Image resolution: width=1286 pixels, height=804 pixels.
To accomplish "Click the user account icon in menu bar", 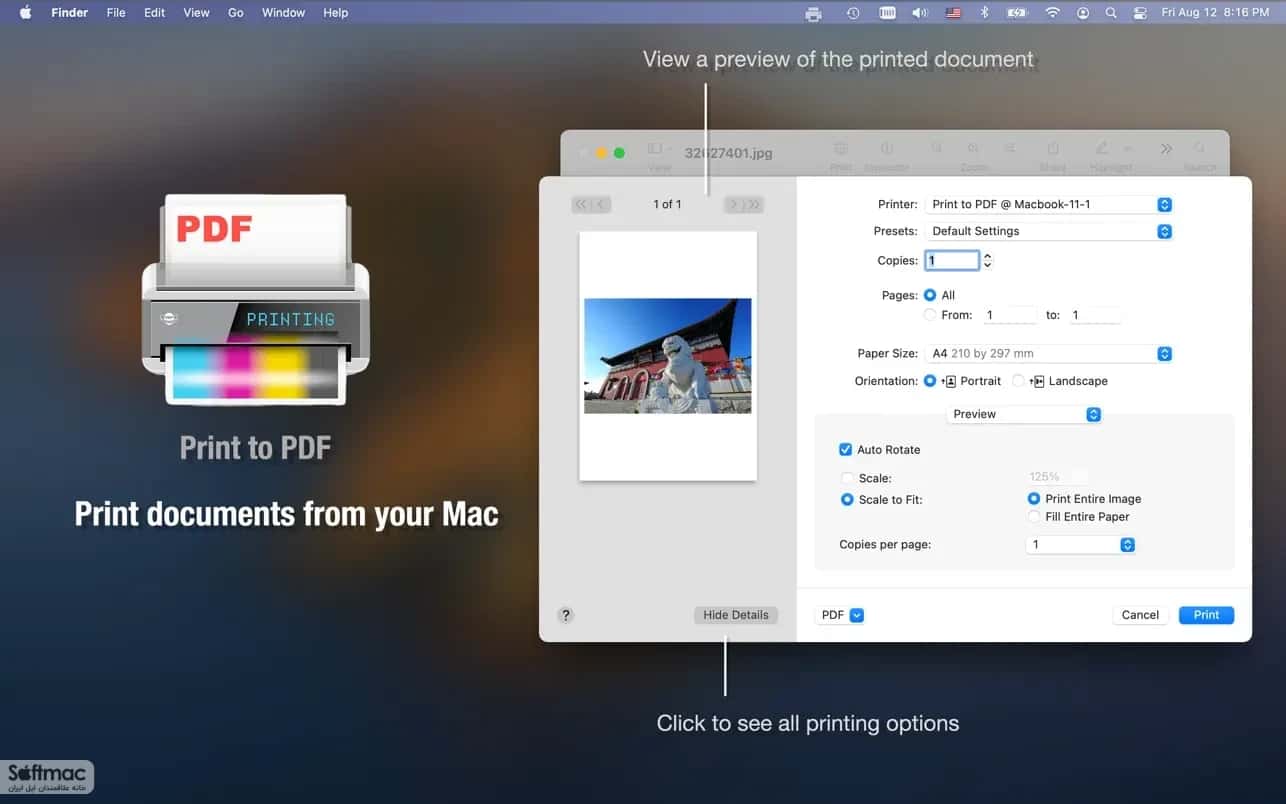I will coord(1083,13).
